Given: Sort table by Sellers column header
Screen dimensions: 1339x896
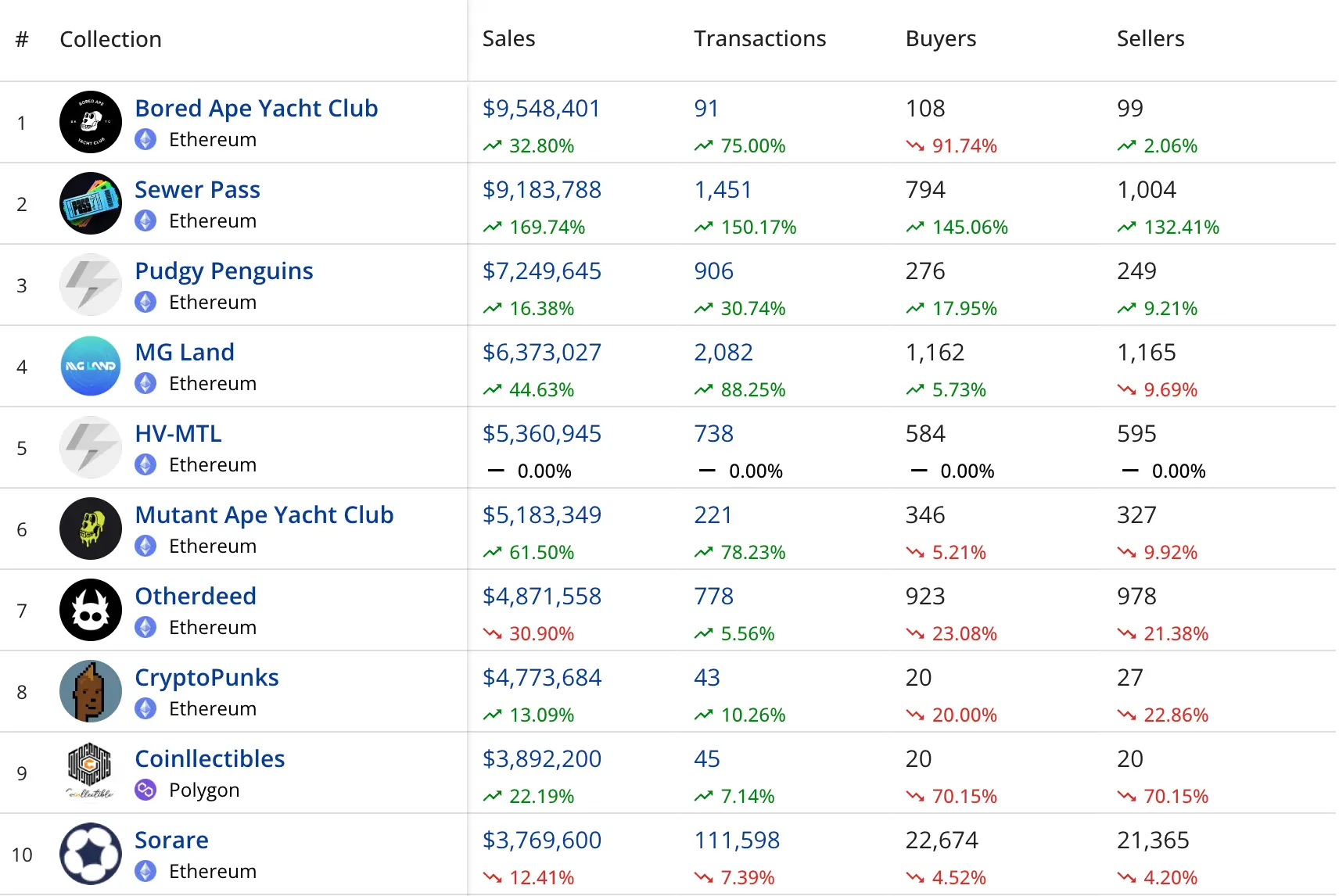Looking at the screenshot, I should click(x=1151, y=38).
